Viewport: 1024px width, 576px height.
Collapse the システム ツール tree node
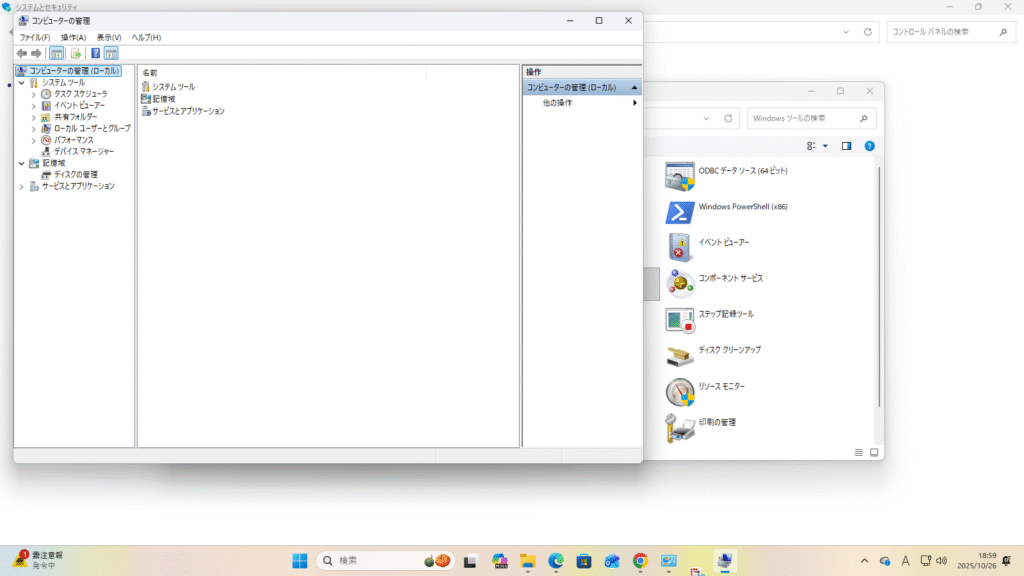[22, 83]
